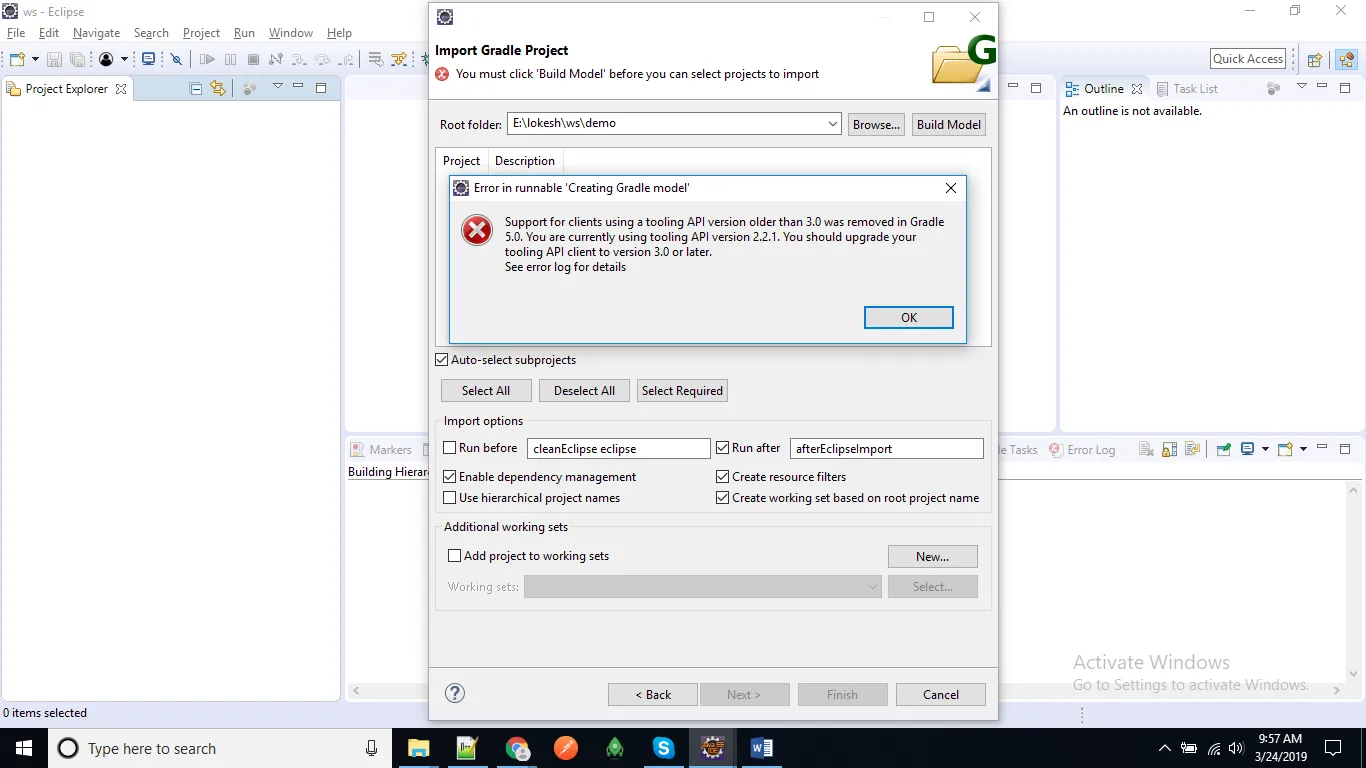
Task: Click the Skip All Breakpoints toolbar icon
Action: click(176, 59)
